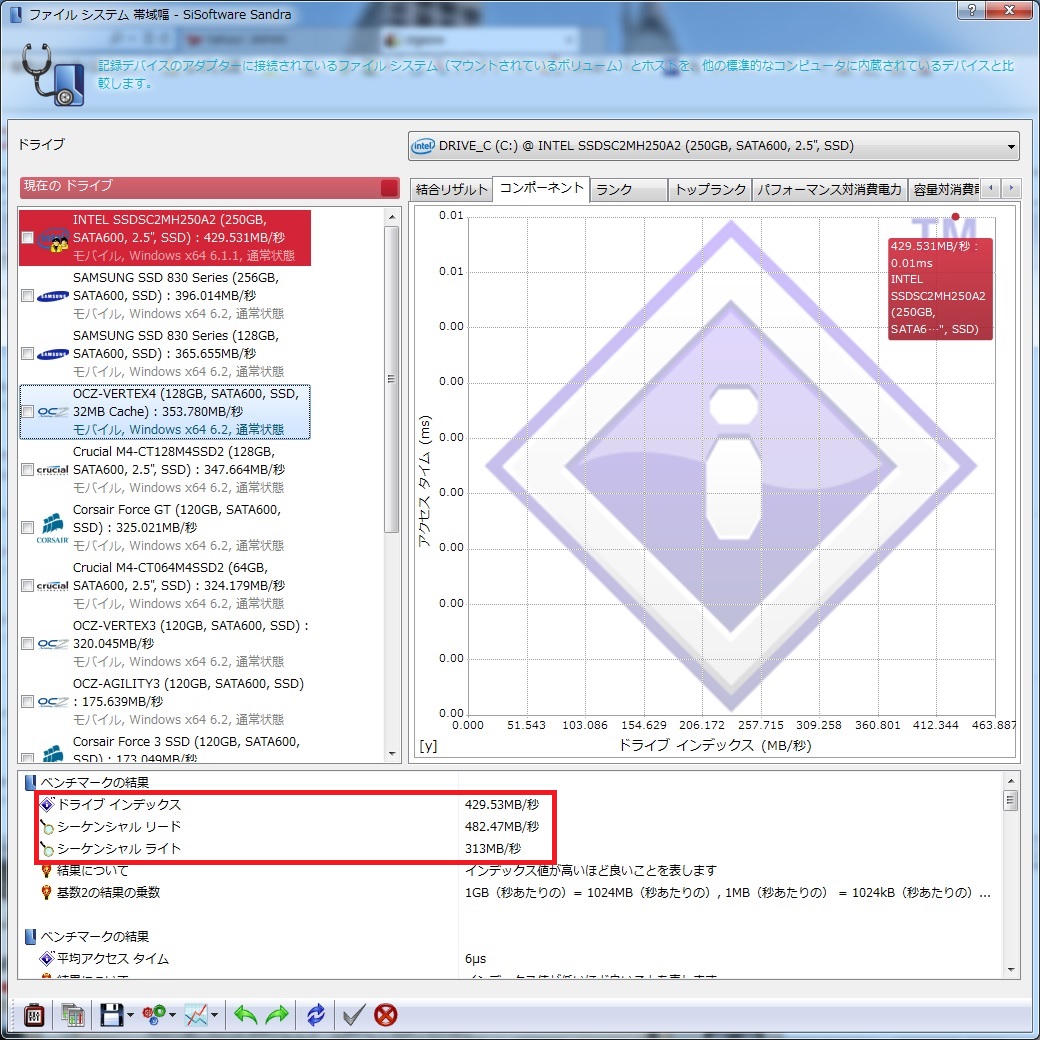Toggle checkbox for SAMSUNG SSD 830 256GB
Viewport: 1040px width, 1040px height.
(27, 296)
